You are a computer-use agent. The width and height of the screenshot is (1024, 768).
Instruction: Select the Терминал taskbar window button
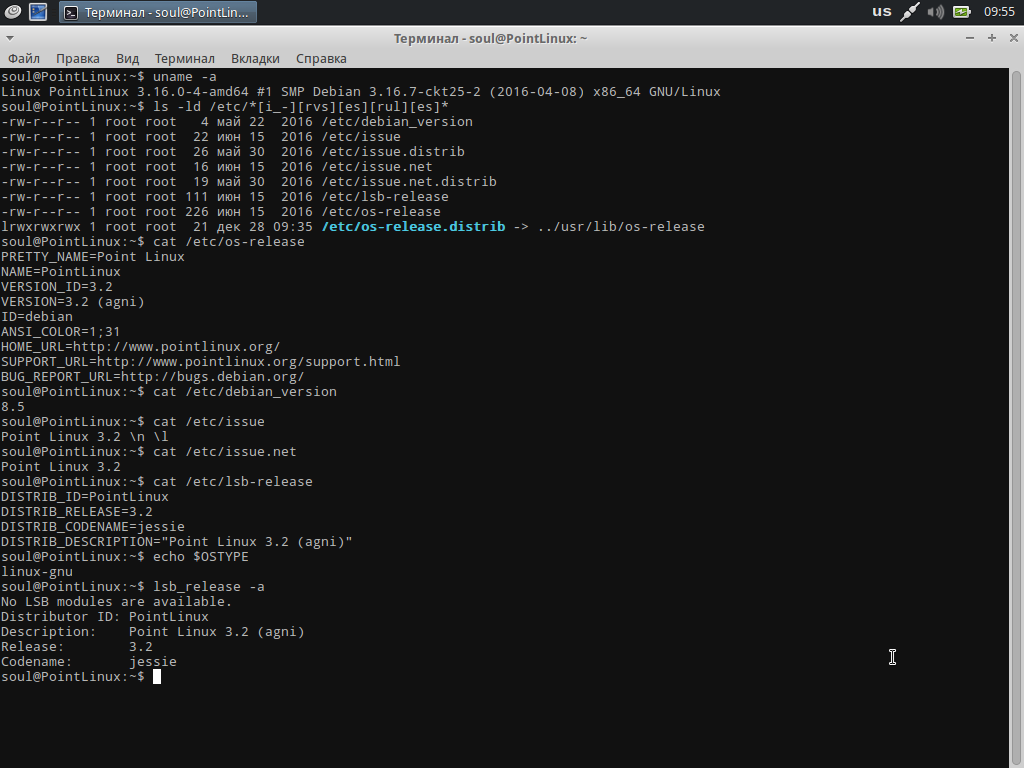coord(157,12)
